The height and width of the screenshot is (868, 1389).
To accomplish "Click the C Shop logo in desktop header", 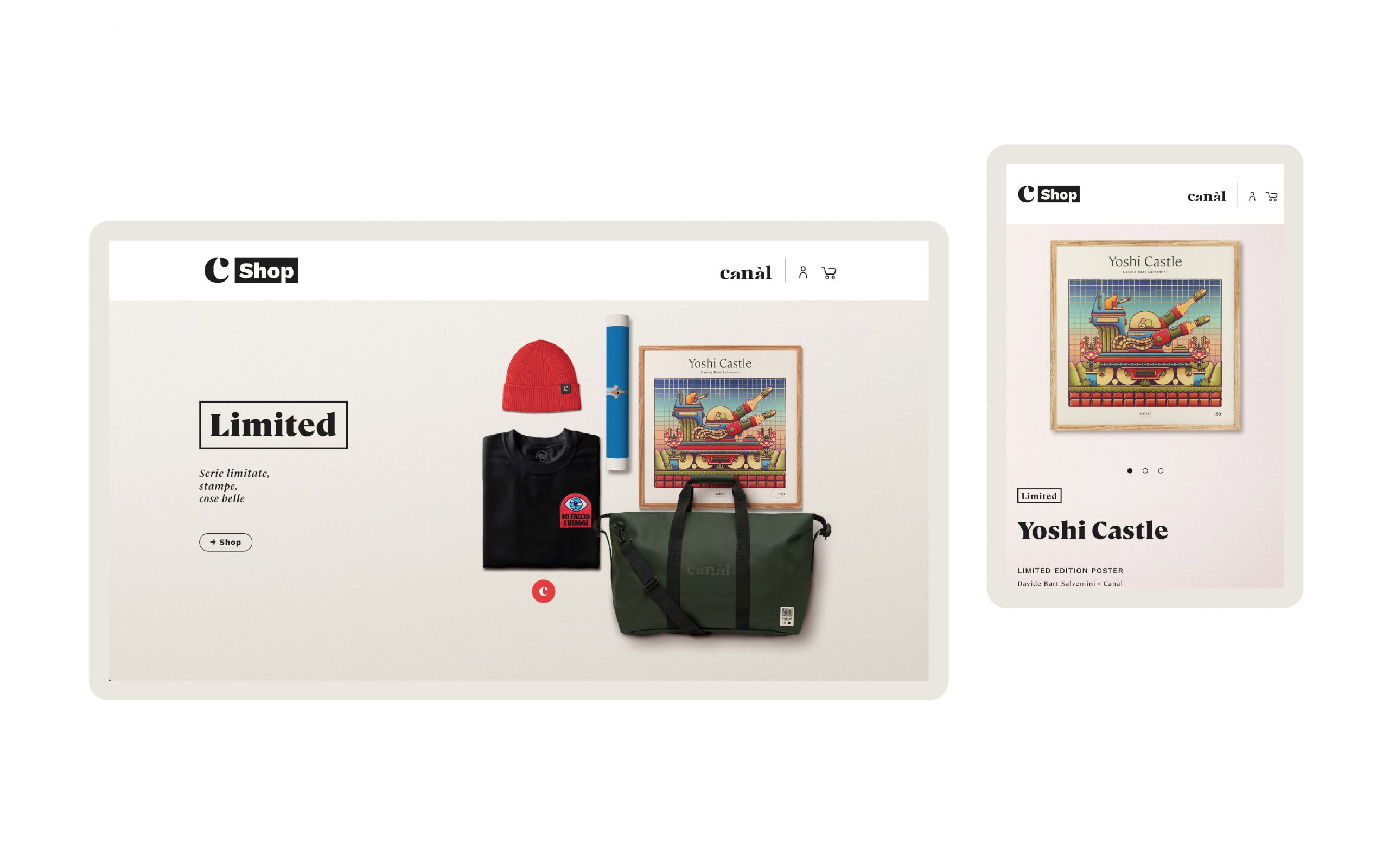I will (251, 270).
